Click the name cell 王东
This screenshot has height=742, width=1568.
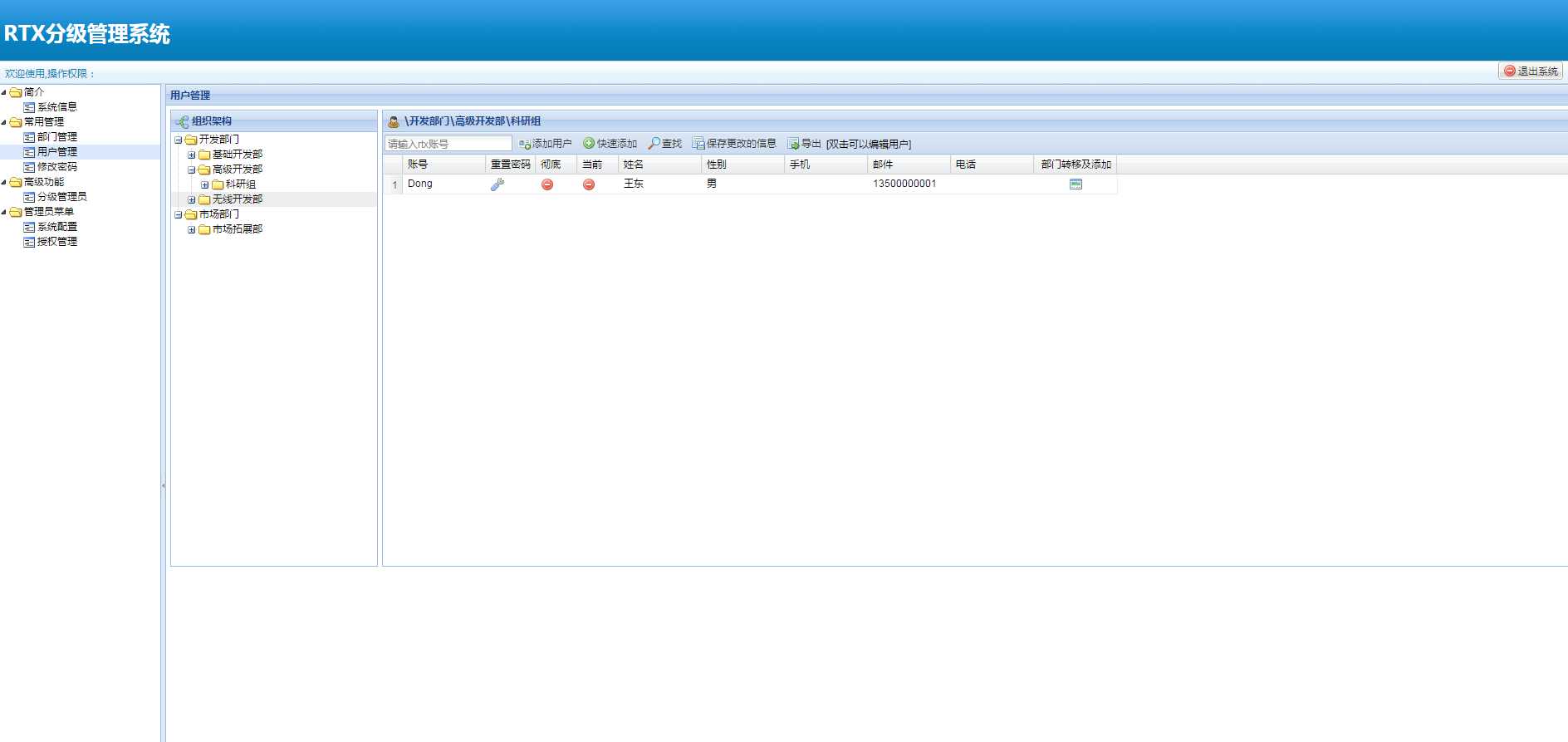[x=634, y=184]
